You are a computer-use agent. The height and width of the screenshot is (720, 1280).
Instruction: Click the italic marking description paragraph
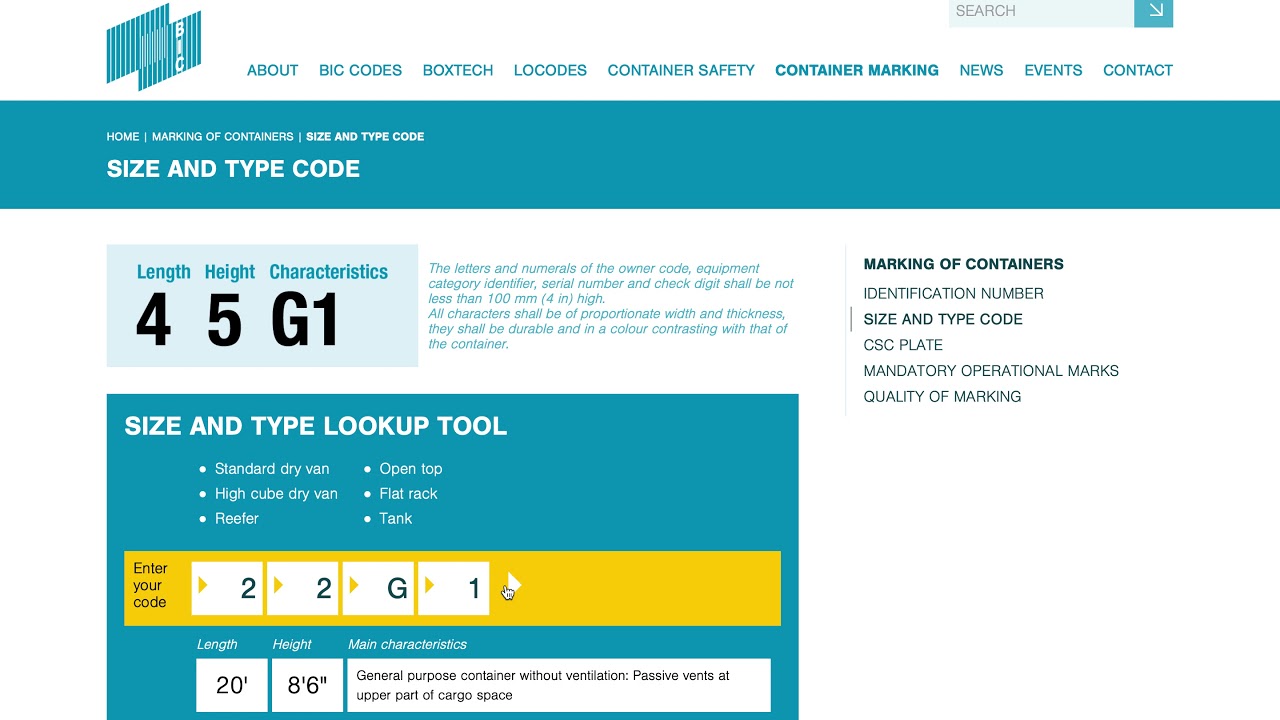[x=611, y=306]
